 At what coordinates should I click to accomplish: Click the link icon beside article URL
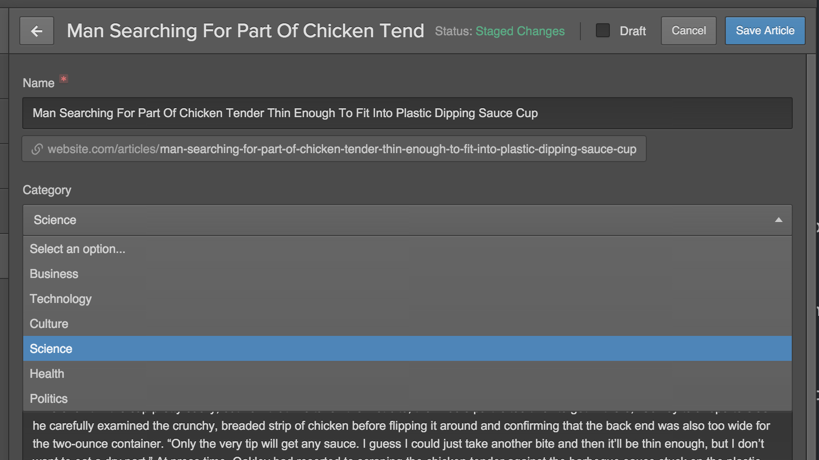(x=37, y=149)
